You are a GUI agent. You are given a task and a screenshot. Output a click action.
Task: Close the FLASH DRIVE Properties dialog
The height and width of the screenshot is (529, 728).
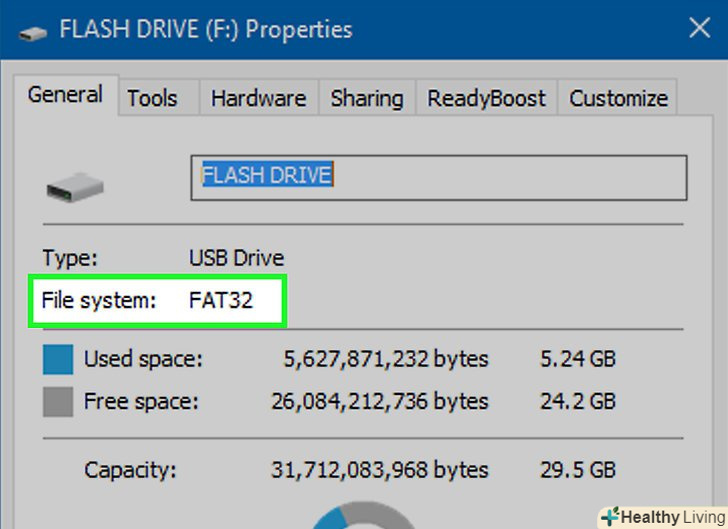click(x=699, y=28)
